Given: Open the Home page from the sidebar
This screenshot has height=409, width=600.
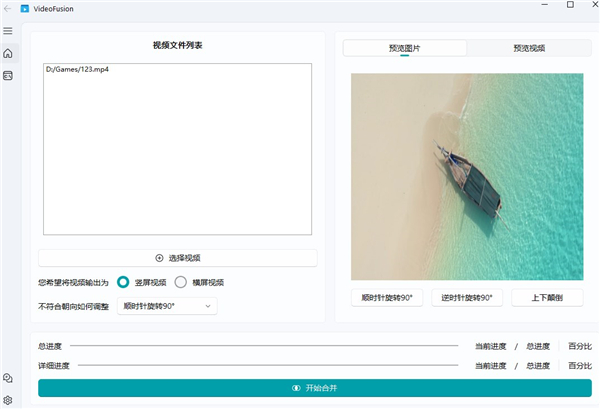Looking at the screenshot, I should (x=8, y=54).
